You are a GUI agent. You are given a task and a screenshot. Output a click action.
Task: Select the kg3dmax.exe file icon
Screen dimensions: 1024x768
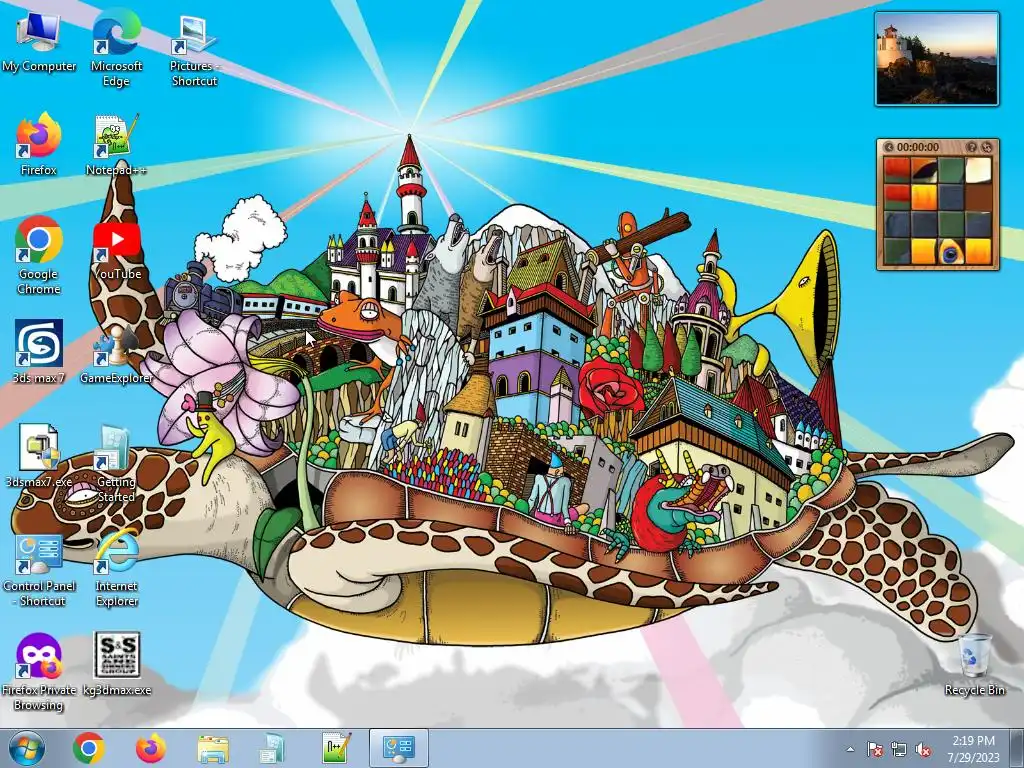116,664
